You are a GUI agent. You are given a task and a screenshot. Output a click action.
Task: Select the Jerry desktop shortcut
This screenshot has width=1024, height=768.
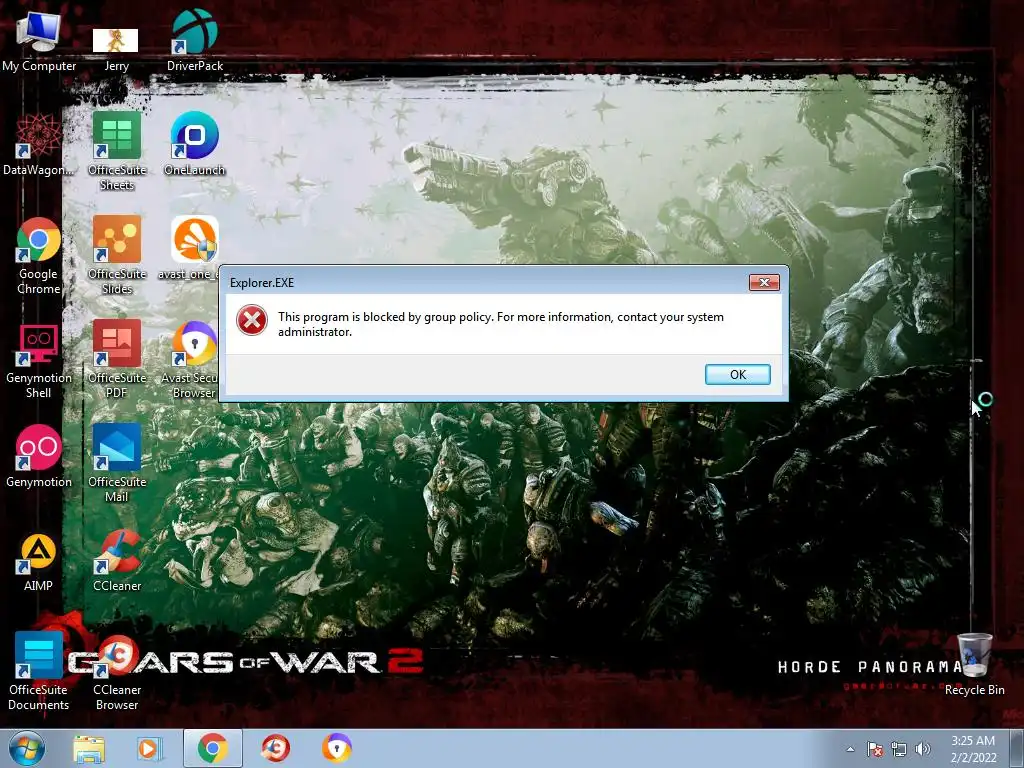click(x=116, y=49)
